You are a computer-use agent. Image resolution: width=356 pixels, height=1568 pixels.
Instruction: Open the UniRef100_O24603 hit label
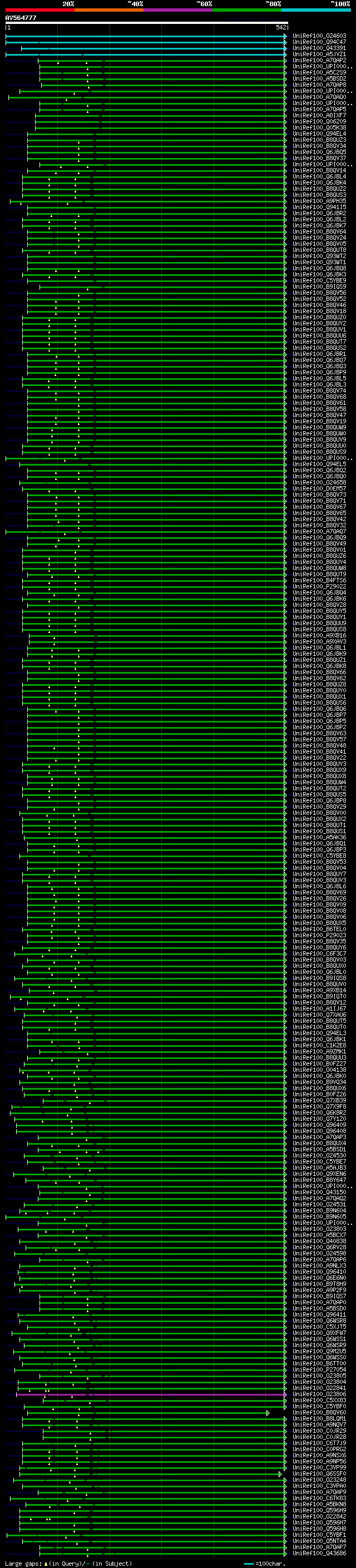pyautogui.click(x=319, y=36)
